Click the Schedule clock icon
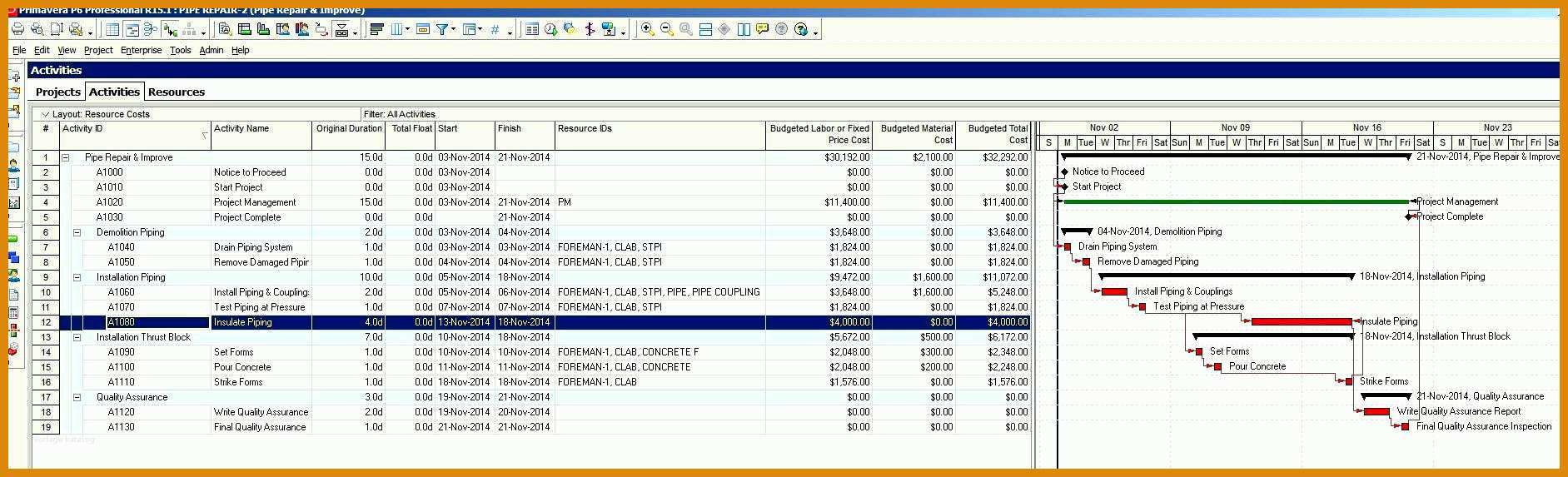Screen dimensions: 1568x477 pos(551,29)
